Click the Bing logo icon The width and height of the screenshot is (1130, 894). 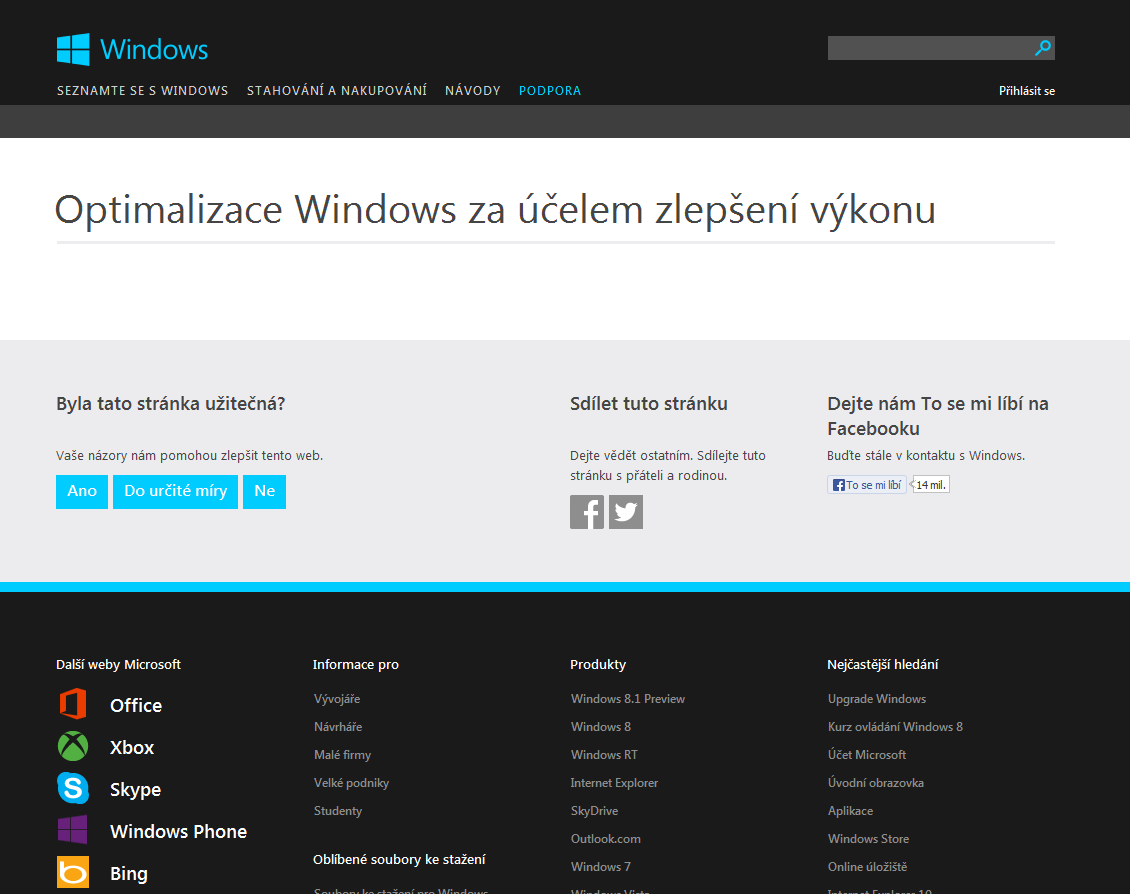73,872
